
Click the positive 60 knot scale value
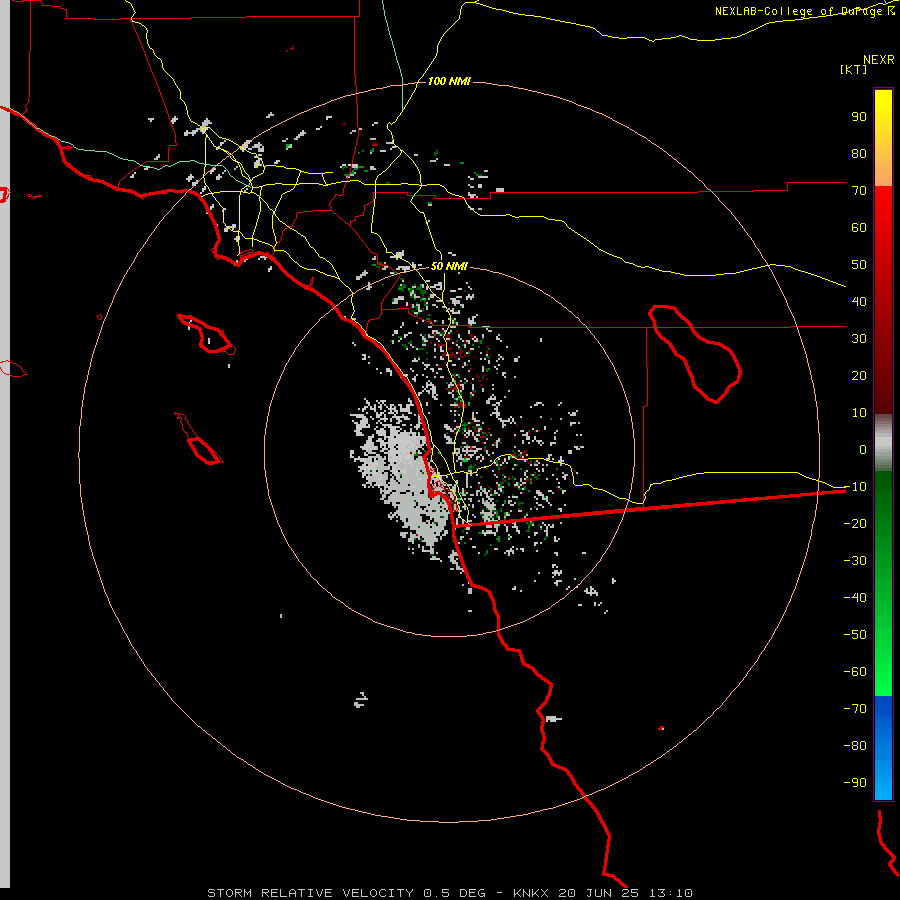pyautogui.click(x=859, y=227)
